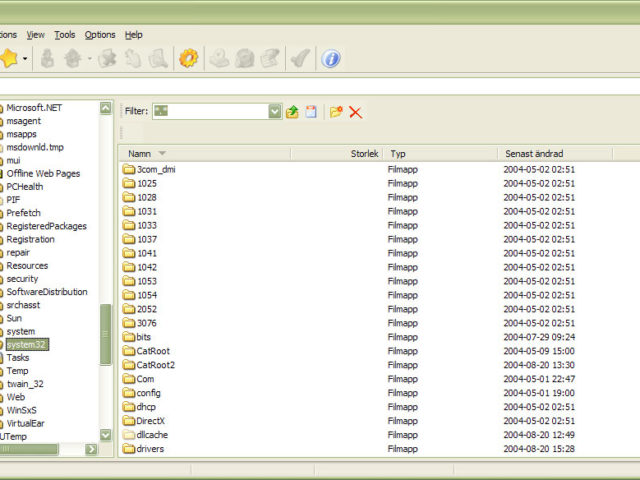Click the blue info icon in toolbar
The image size is (640, 480).
331,59
